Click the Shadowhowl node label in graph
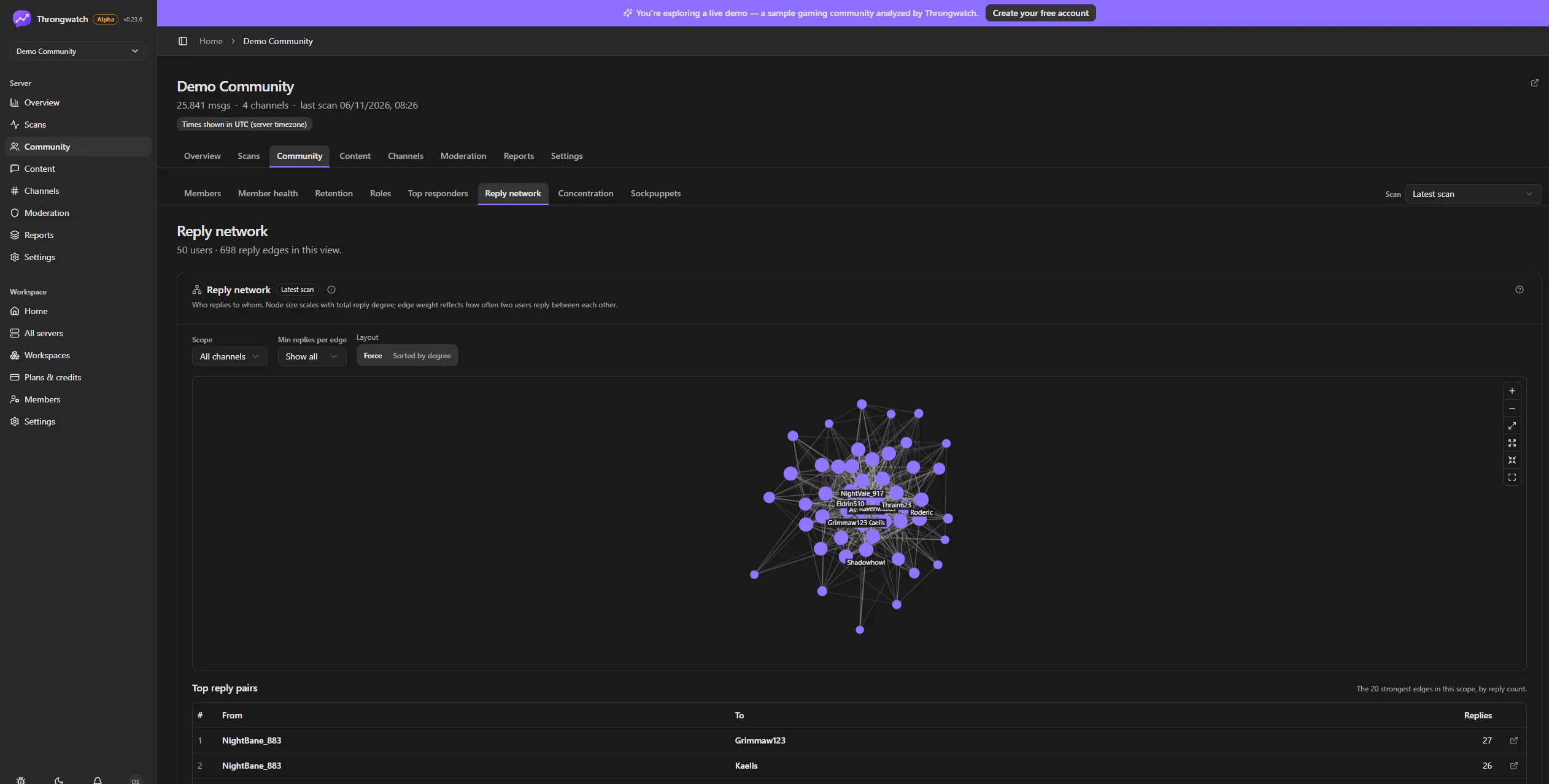 point(865,563)
